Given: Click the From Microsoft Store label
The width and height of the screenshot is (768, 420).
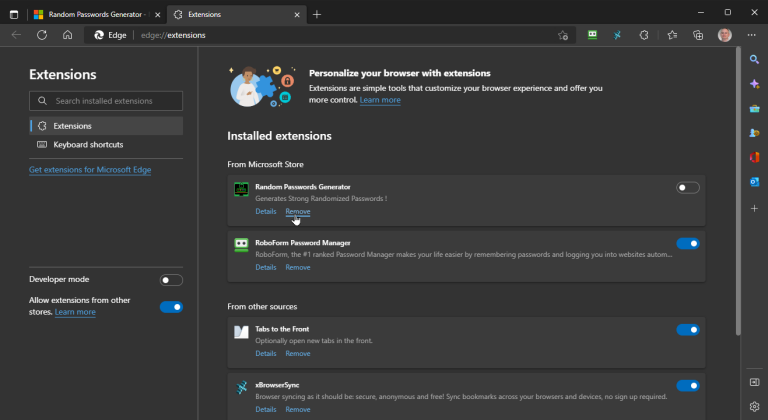Looking at the screenshot, I should click(x=265, y=164).
